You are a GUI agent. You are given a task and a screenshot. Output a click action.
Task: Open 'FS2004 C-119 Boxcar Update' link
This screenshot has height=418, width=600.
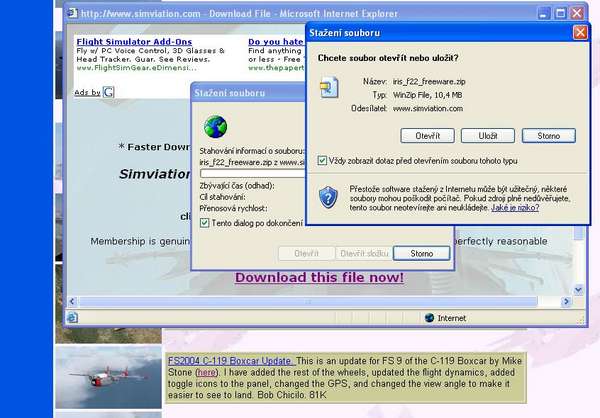pyautogui.click(x=229, y=359)
